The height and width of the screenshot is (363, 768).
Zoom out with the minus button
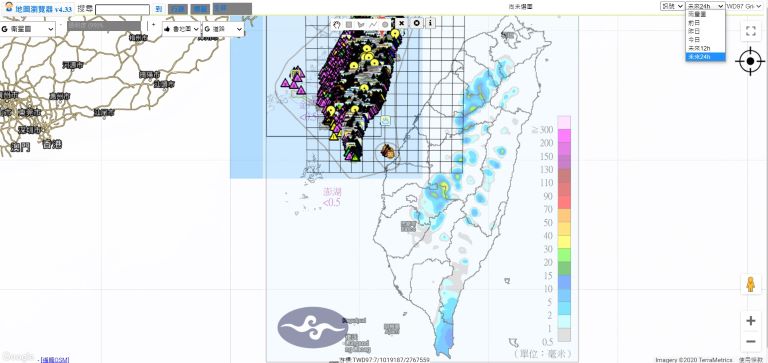coord(750,341)
